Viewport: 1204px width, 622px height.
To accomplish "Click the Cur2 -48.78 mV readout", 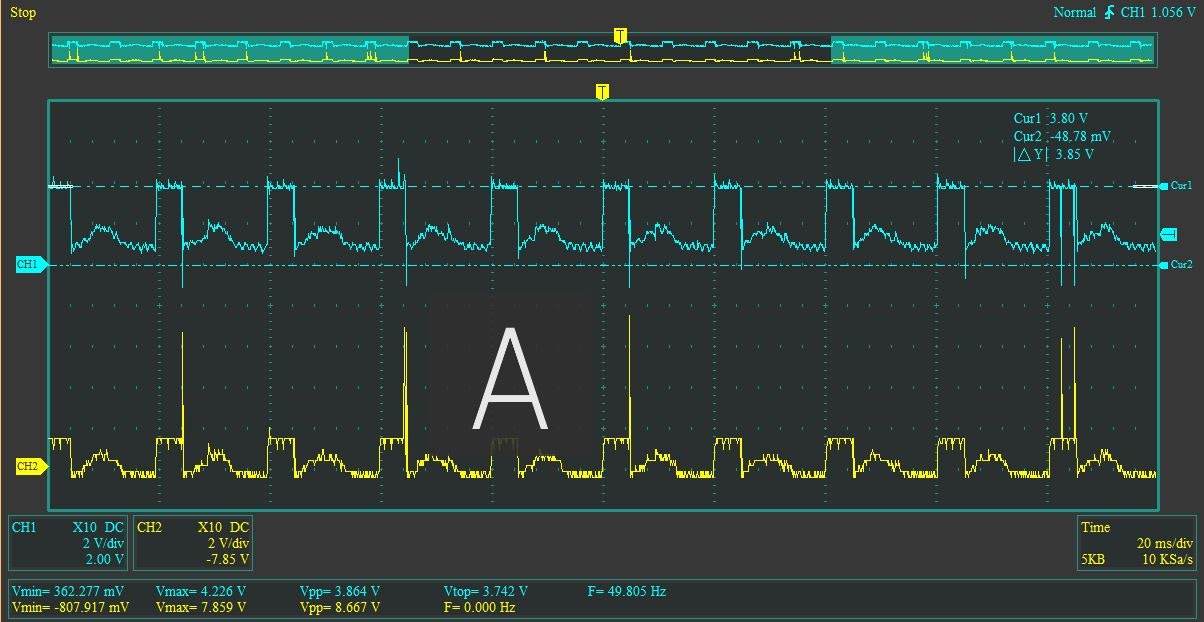I will click(1062, 136).
